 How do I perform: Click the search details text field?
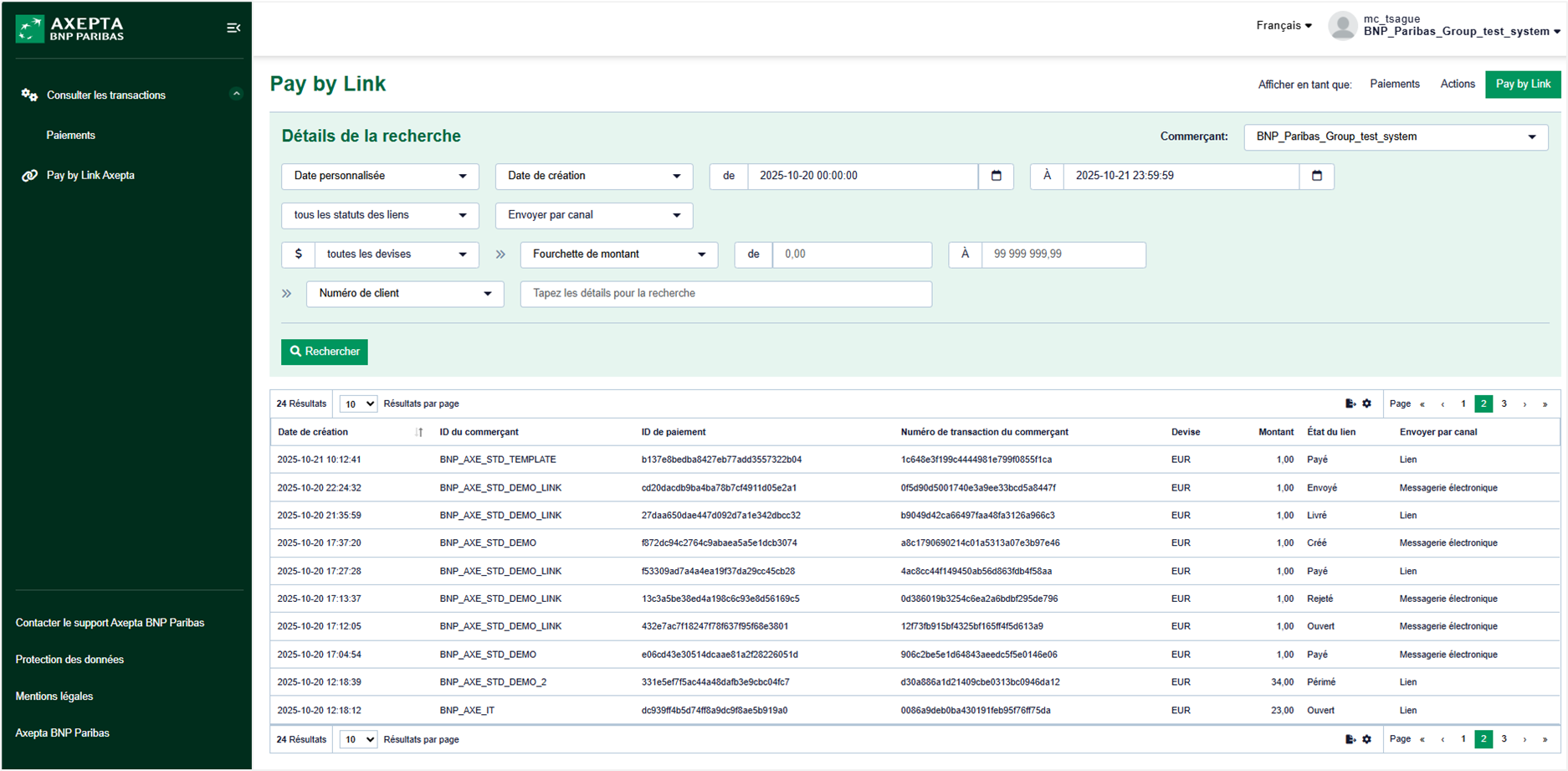coord(725,294)
